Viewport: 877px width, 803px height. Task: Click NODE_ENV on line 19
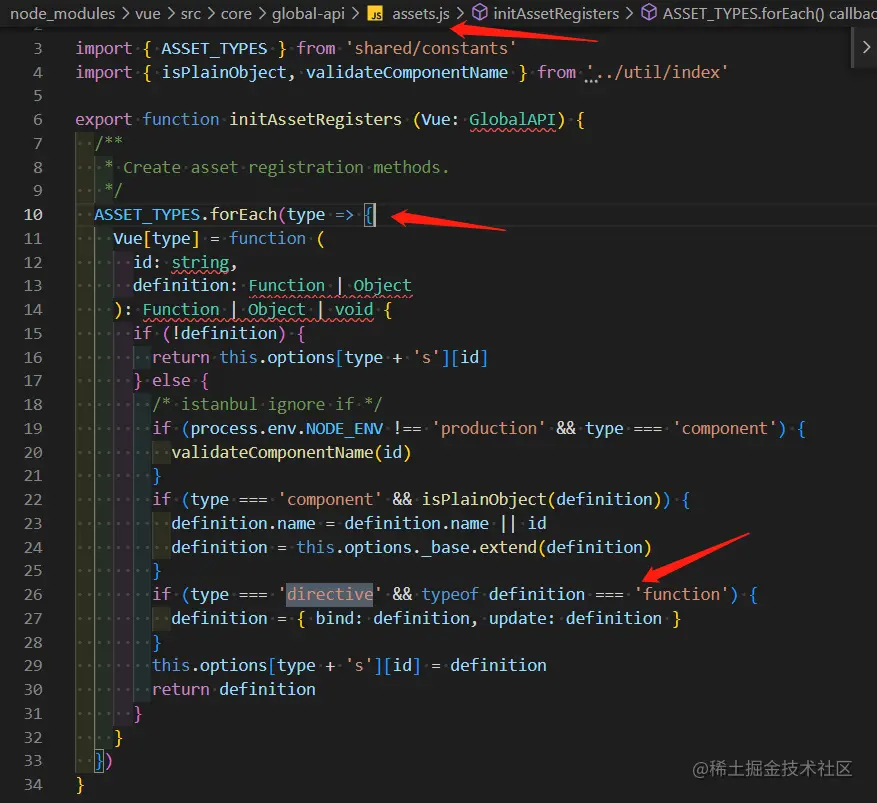point(345,428)
